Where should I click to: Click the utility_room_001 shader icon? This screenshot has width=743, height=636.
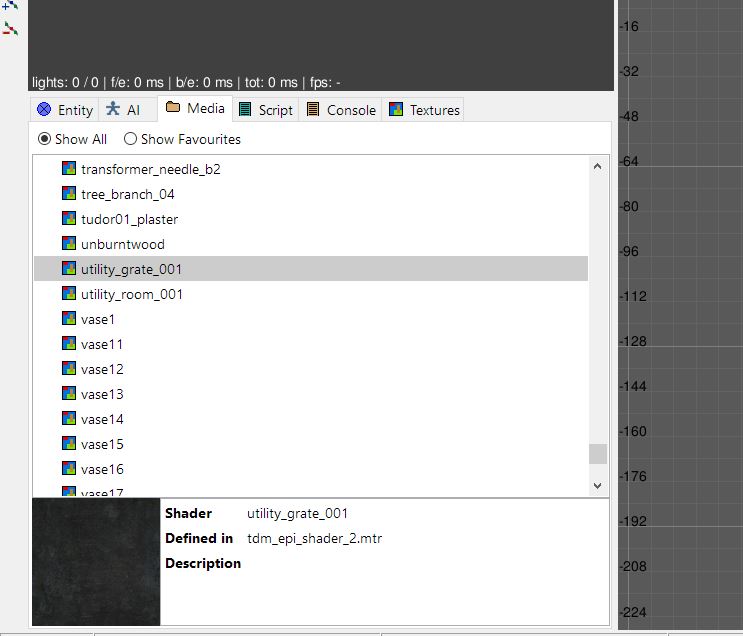(x=69, y=294)
